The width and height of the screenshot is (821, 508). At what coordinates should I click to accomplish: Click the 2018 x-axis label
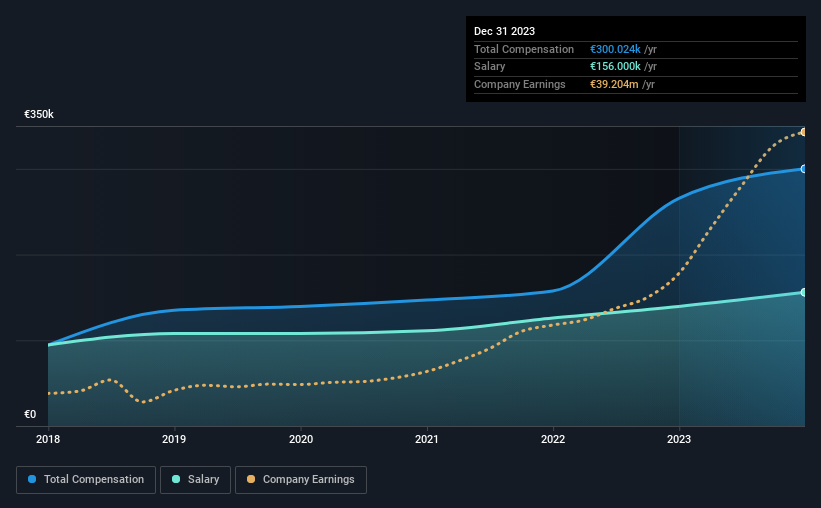click(x=48, y=439)
